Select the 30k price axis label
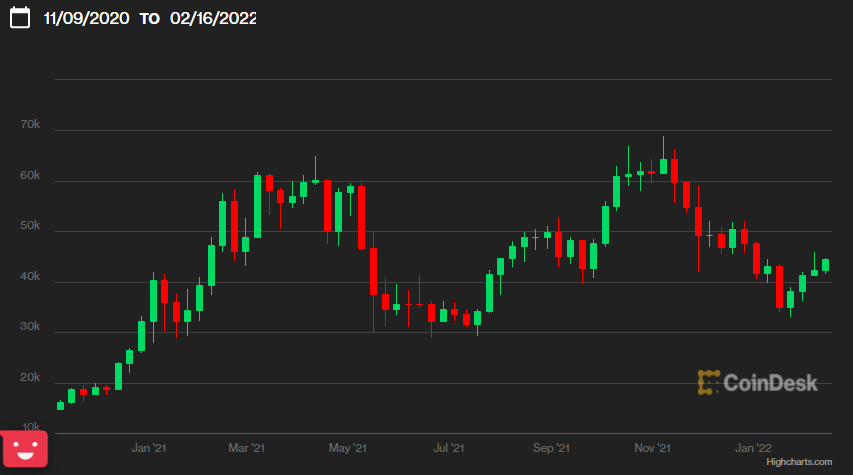 30,326
